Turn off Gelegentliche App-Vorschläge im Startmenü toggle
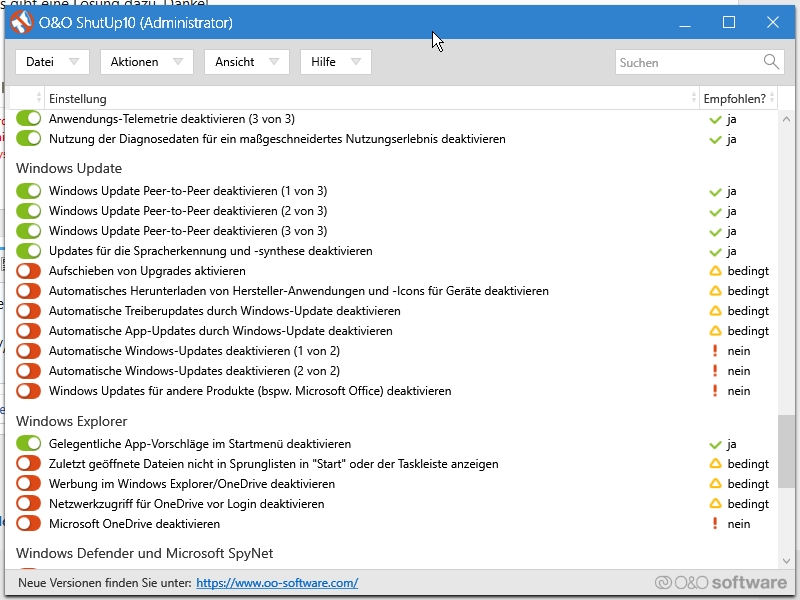This screenshot has width=800, height=600. click(x=28, y=443)
